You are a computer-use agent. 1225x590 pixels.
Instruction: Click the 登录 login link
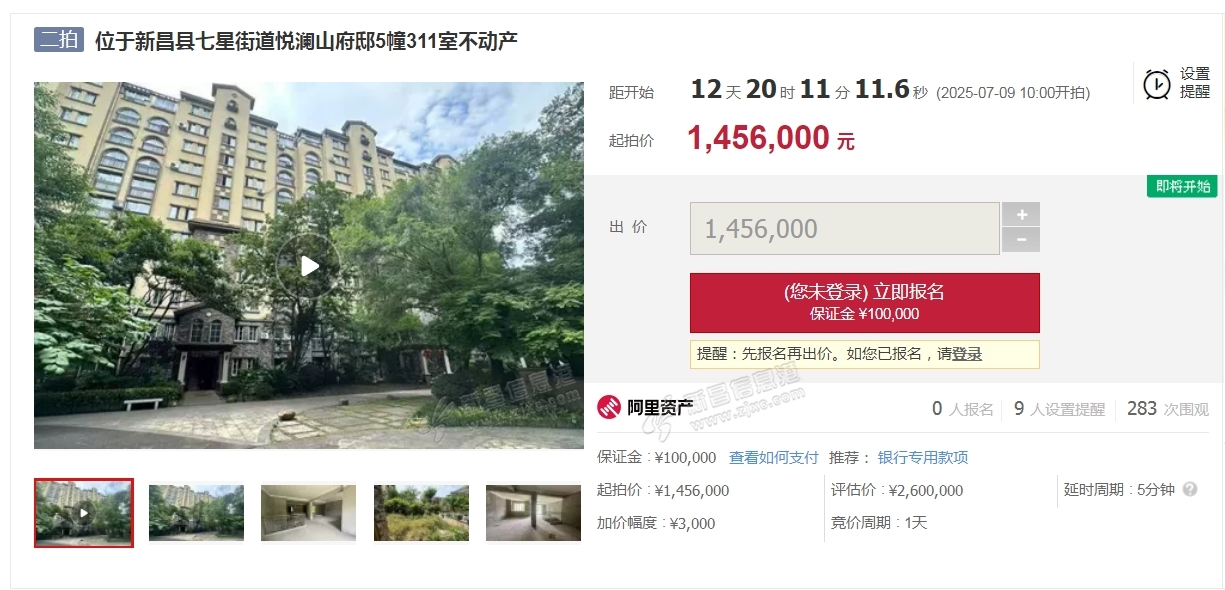point(967,354)
